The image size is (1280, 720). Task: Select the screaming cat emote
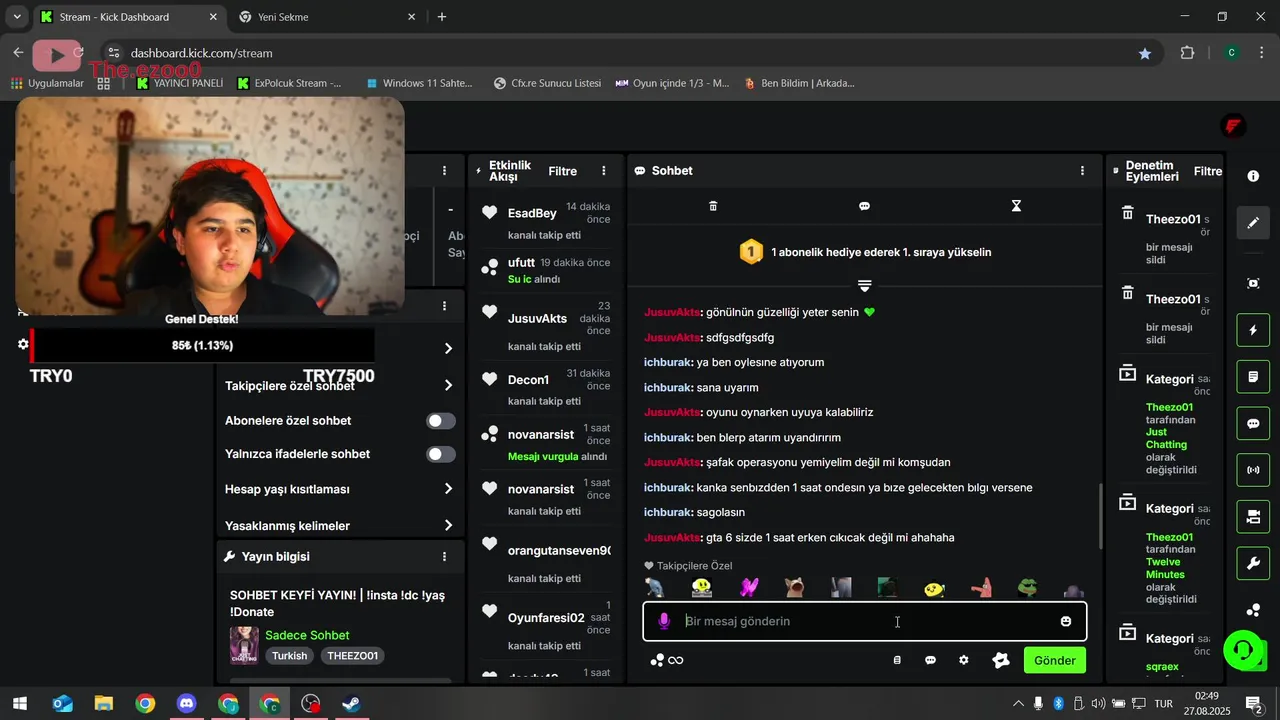tap(795, 588)
